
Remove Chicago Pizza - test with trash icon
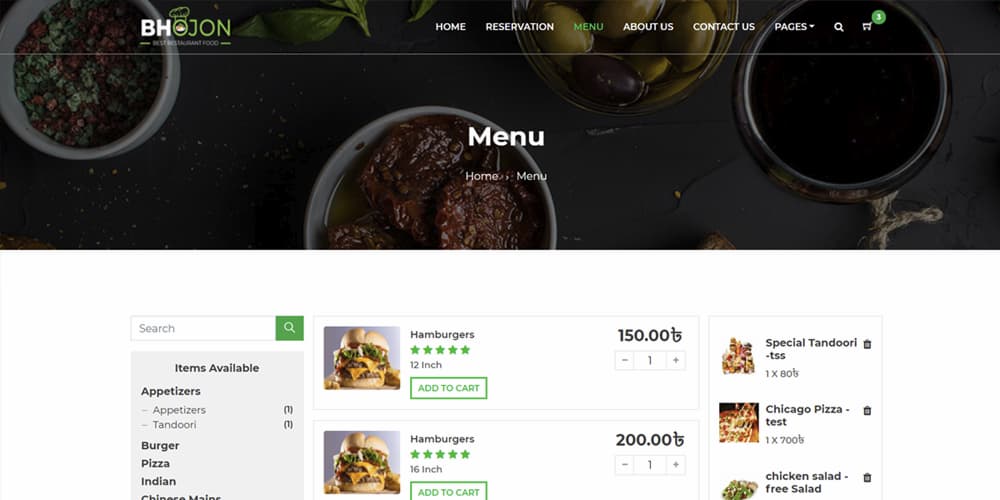(x=867, y=411)
